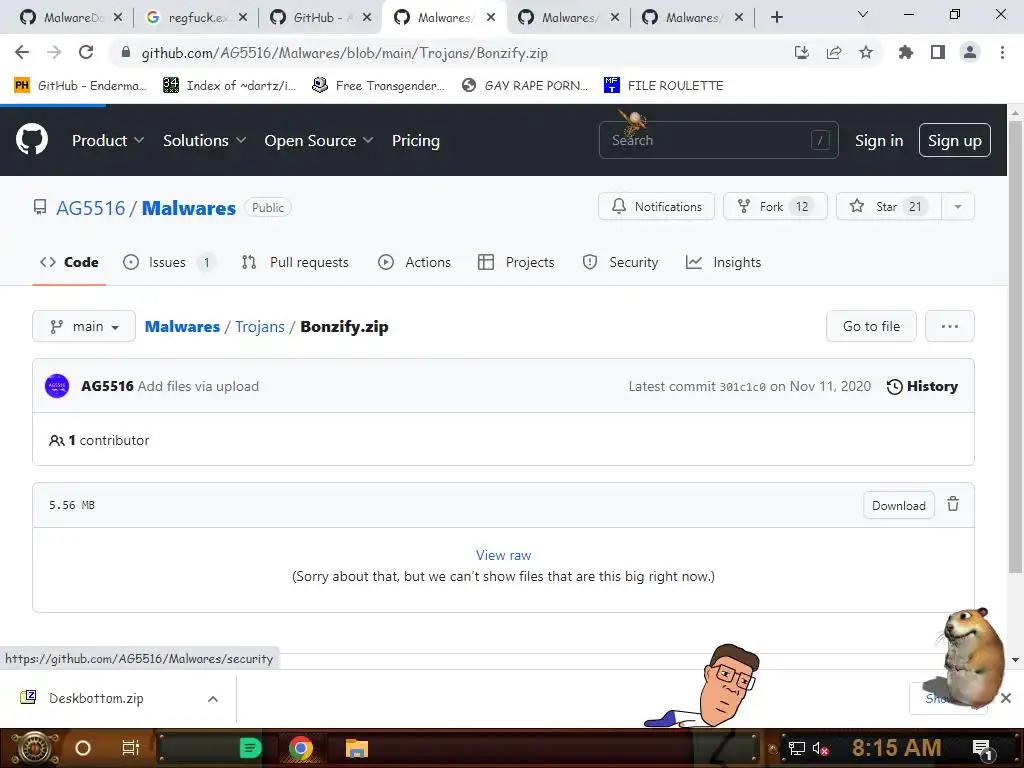The image size is (1024, 768).
Task: Open the notification center icon
Action: pos(982,748)
